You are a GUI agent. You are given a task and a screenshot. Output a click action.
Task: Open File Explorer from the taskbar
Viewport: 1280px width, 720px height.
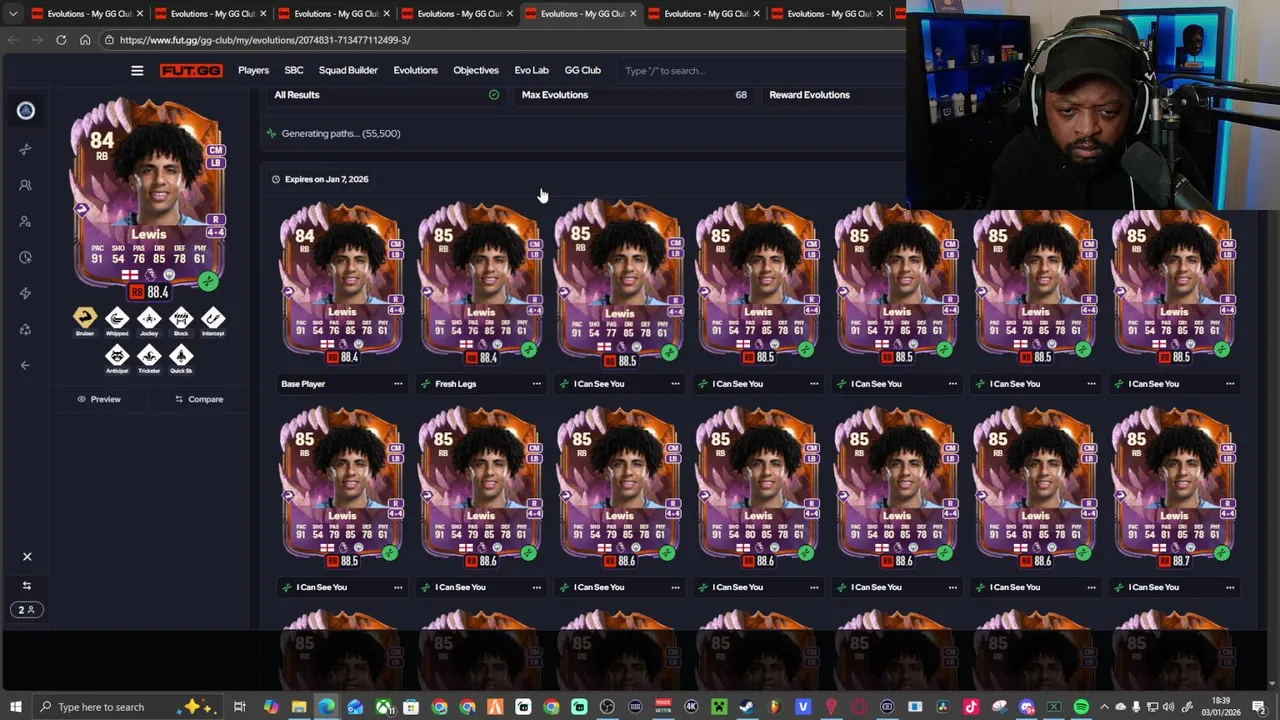pos(299,707)
